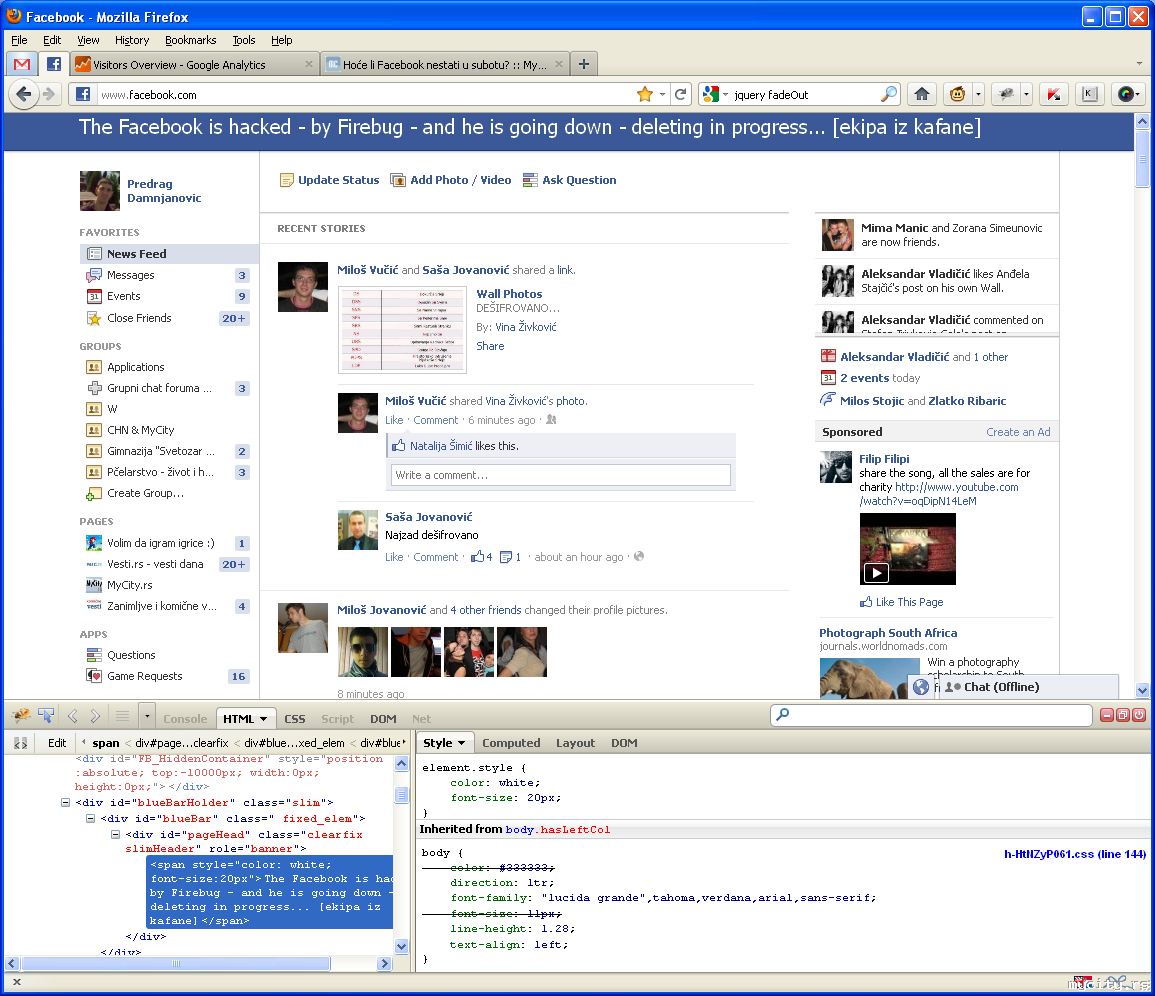Collapse the blueBarHolder div node
Image resolution: width=1155 pixels, height=996 pixels.
(65, 802)
